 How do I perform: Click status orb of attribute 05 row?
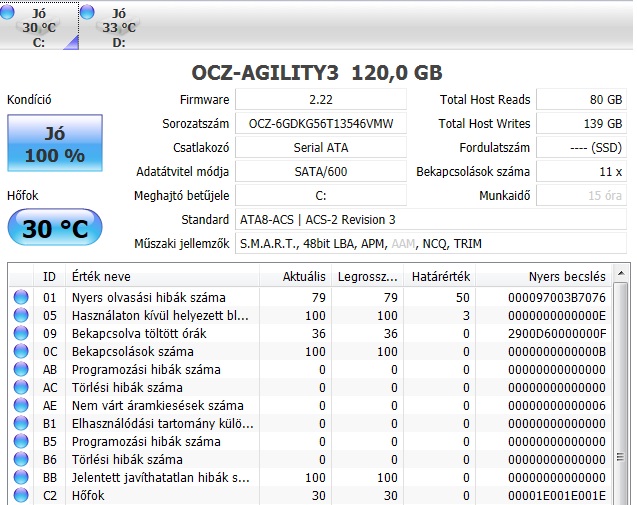[x=21, y=315]
